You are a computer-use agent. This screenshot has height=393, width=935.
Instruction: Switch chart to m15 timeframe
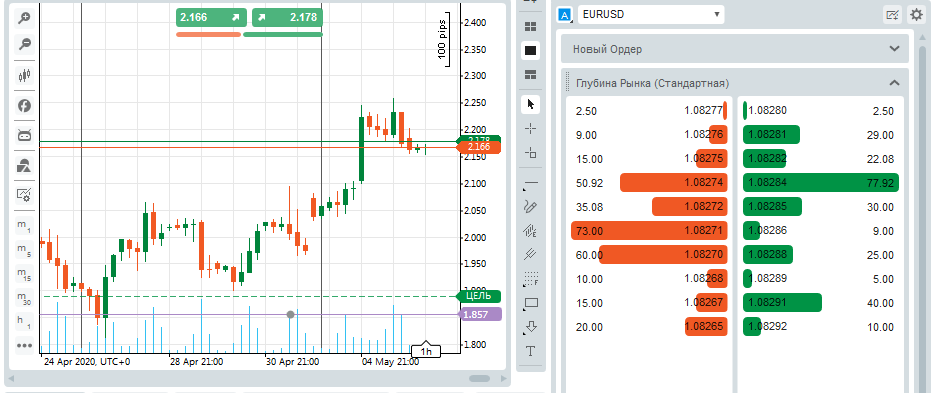coord(24,273)
